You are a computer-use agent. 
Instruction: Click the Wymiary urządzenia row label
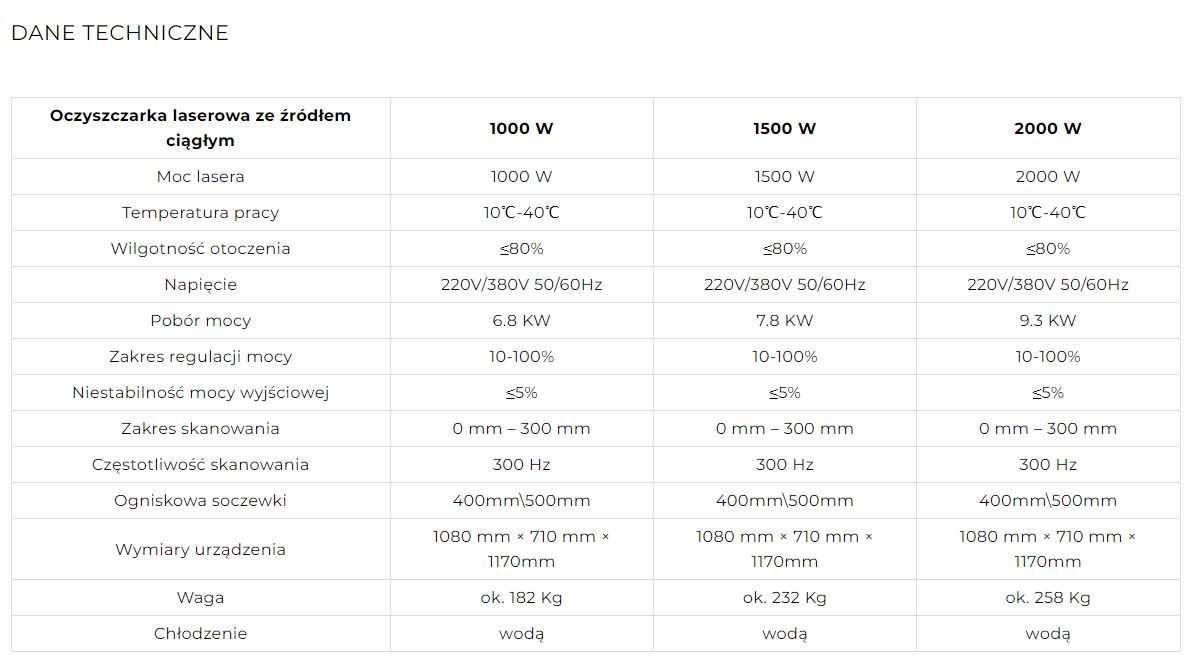[x=200, y=549]
